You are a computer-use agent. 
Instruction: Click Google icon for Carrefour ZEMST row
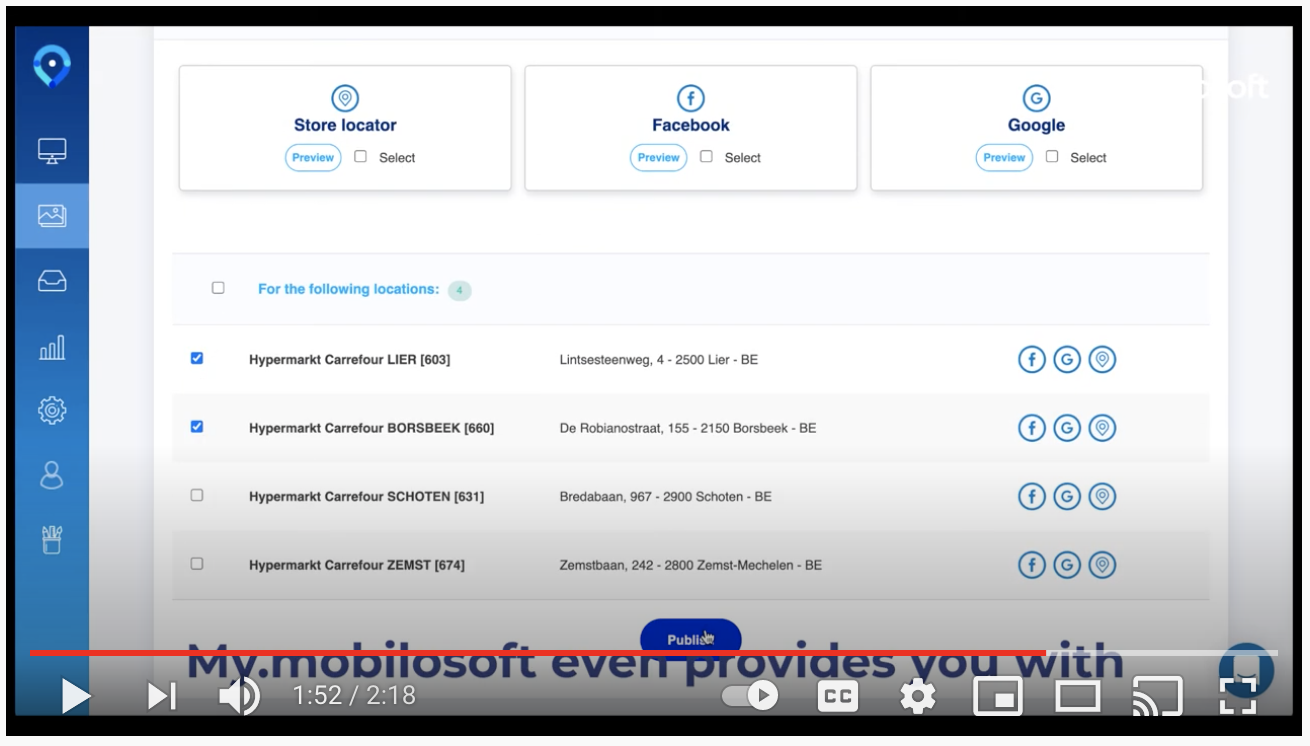(1067, 565)
